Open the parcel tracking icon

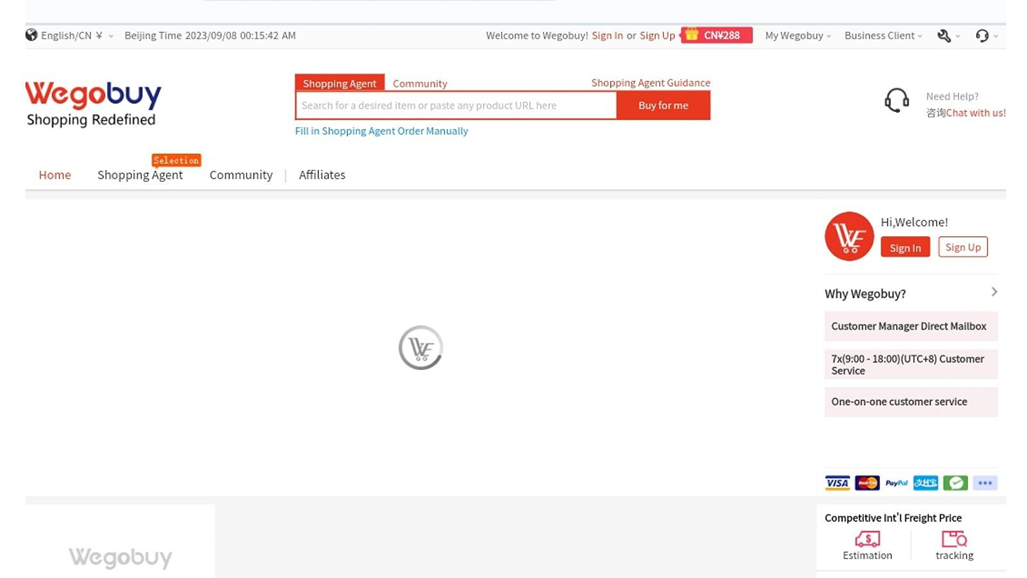pos(954,539)
